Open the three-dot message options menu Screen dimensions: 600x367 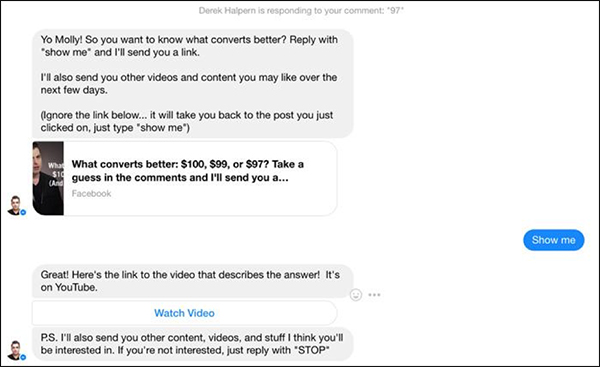(374, 295)
